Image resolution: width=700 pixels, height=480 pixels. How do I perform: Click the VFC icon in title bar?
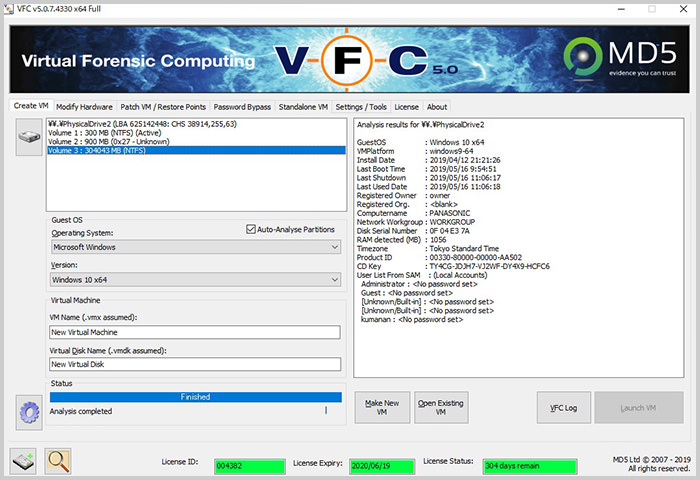tap(9, 8)
